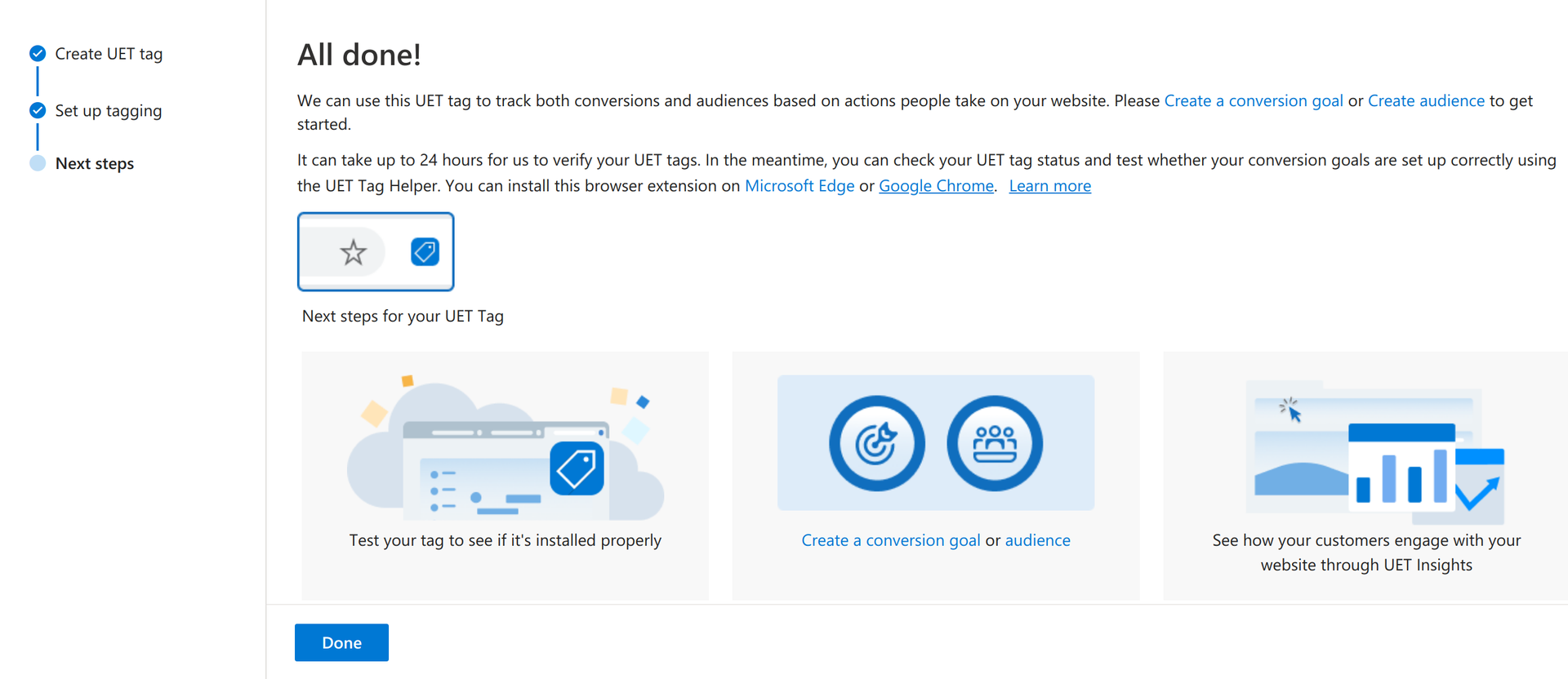
Task: Click the Next steps step circle
Action: coord(38,163)
